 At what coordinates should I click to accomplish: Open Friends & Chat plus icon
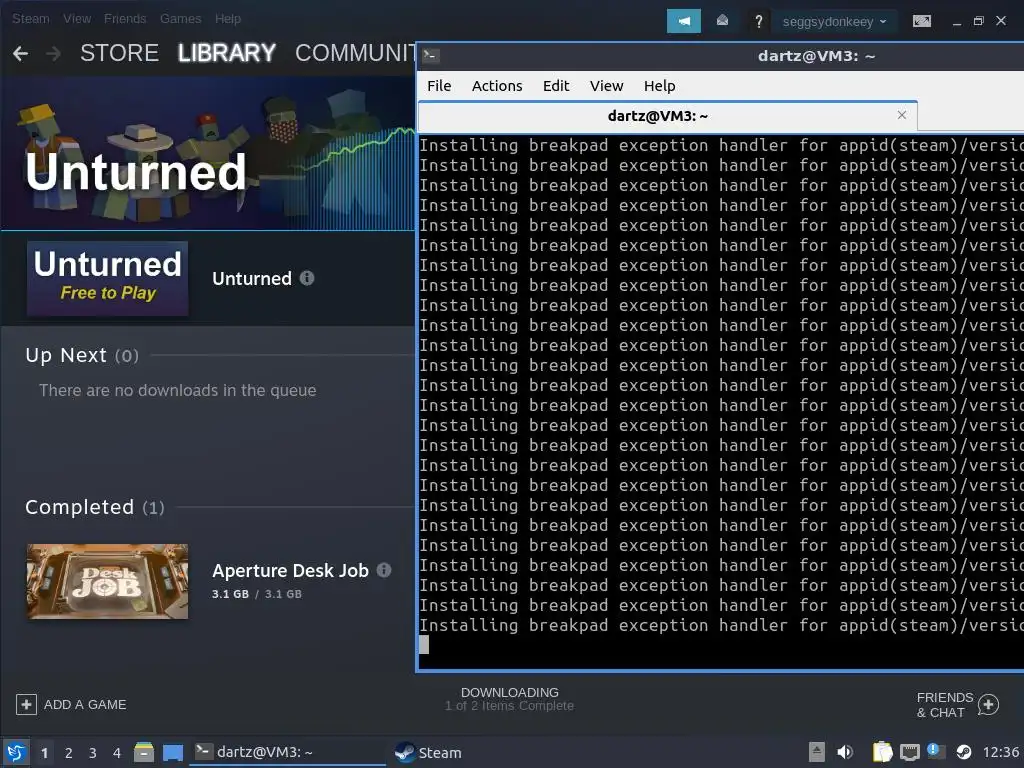coord(988,705)
